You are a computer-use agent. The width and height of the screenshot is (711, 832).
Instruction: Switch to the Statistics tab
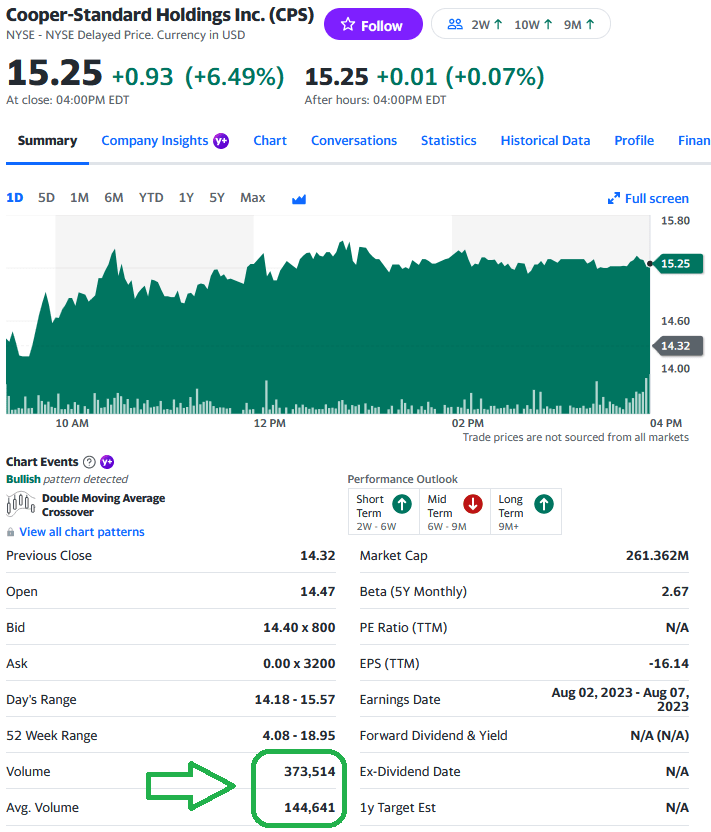click(x=448, y=141)
